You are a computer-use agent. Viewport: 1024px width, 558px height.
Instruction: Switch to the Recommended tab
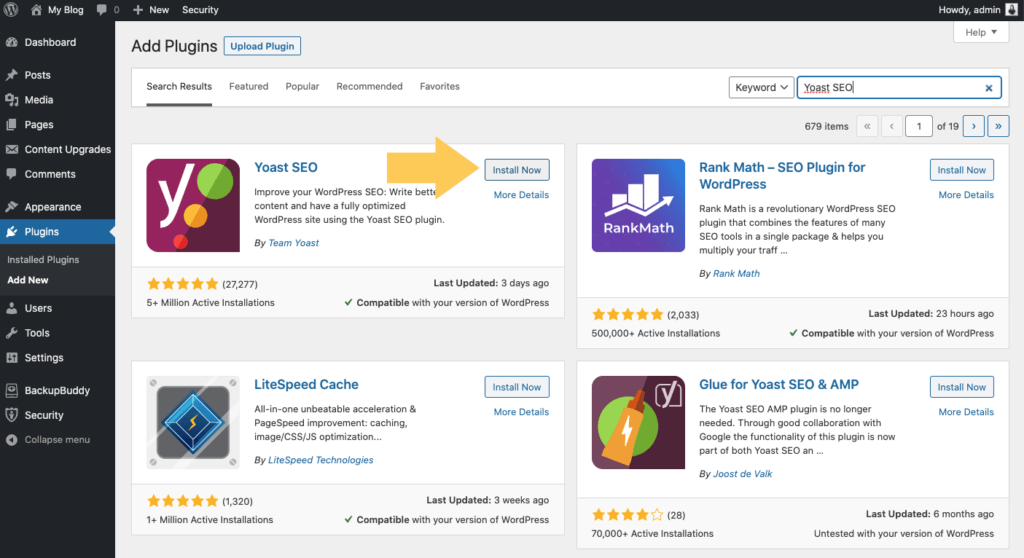click(x=369, y=86)
